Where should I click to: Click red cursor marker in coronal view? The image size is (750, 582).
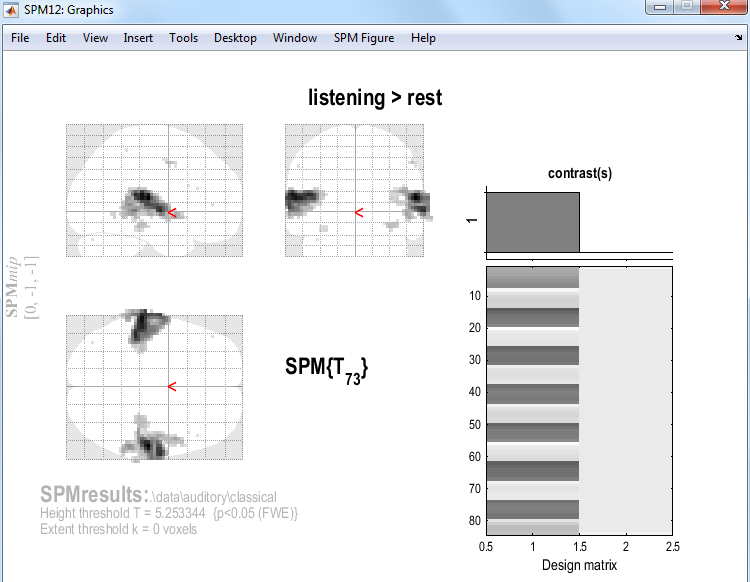pyautogui.click(x=359, y=212)
